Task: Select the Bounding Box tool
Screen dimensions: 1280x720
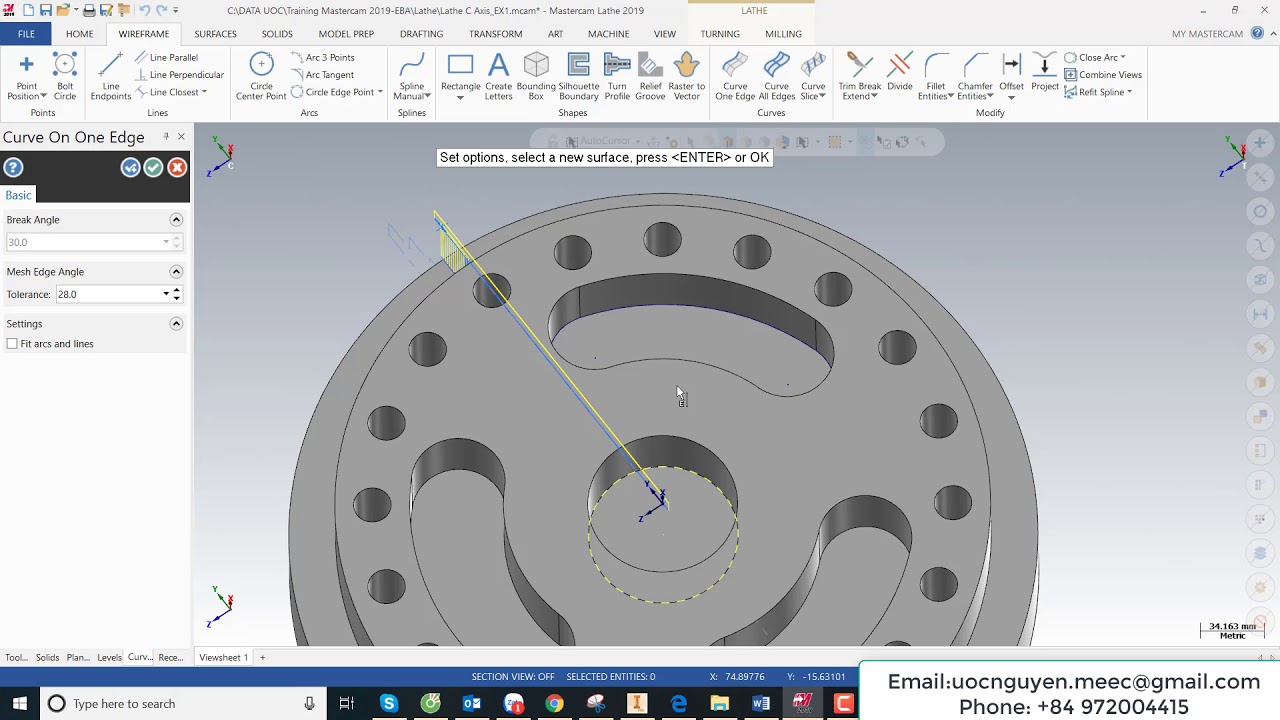Action: tap(536, 77)
